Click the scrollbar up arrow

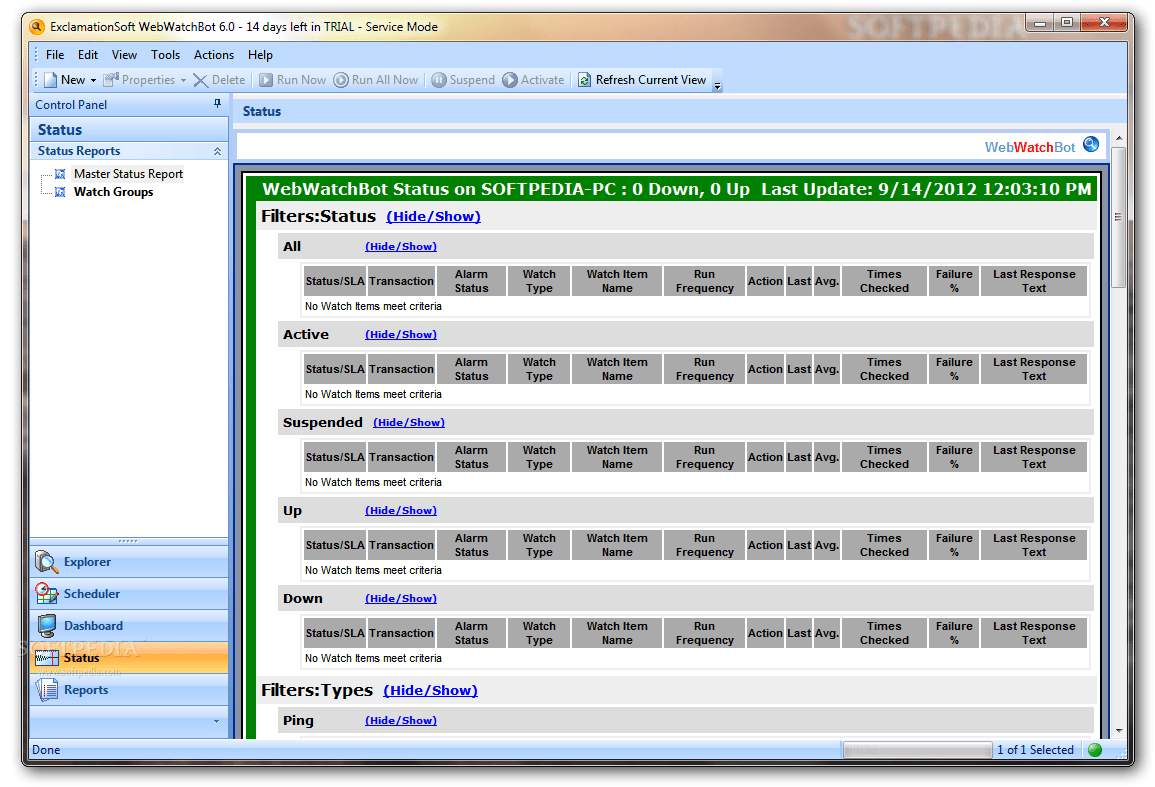(x=1118, y=138)
